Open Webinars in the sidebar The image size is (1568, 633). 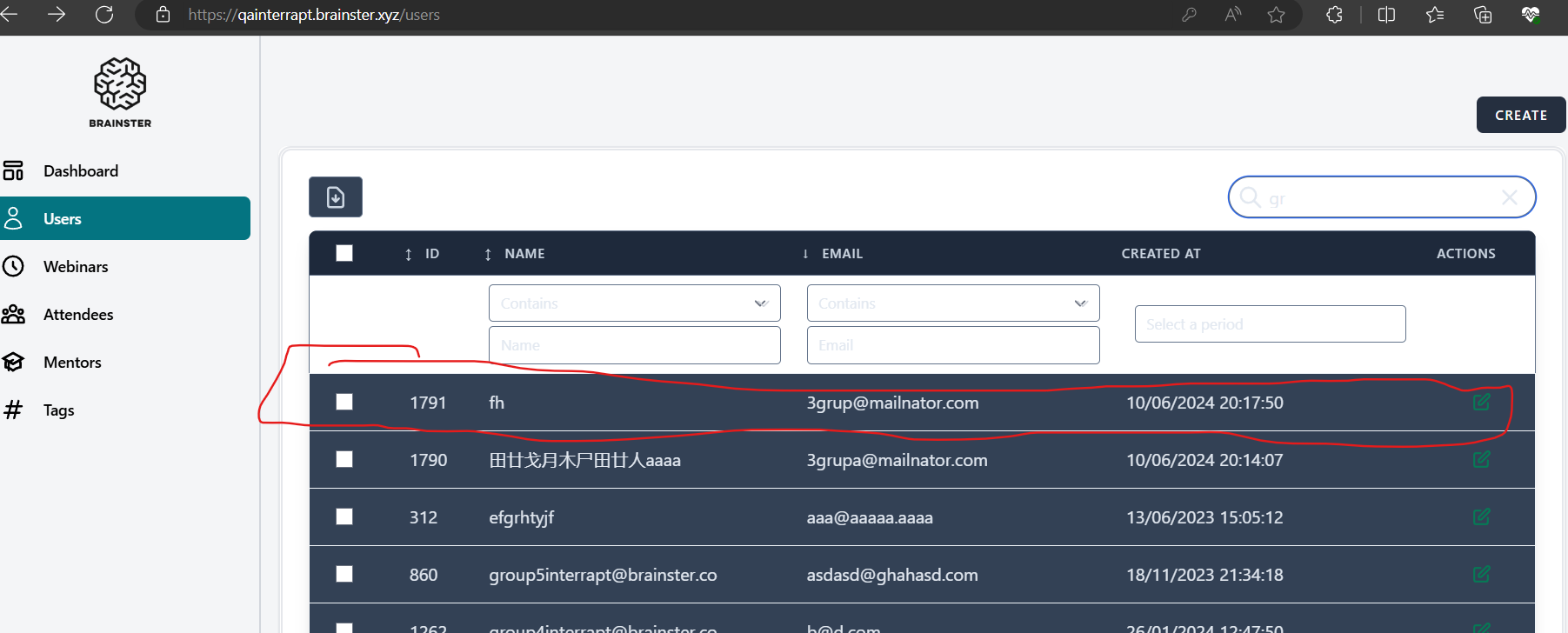(x=76, y=267)
